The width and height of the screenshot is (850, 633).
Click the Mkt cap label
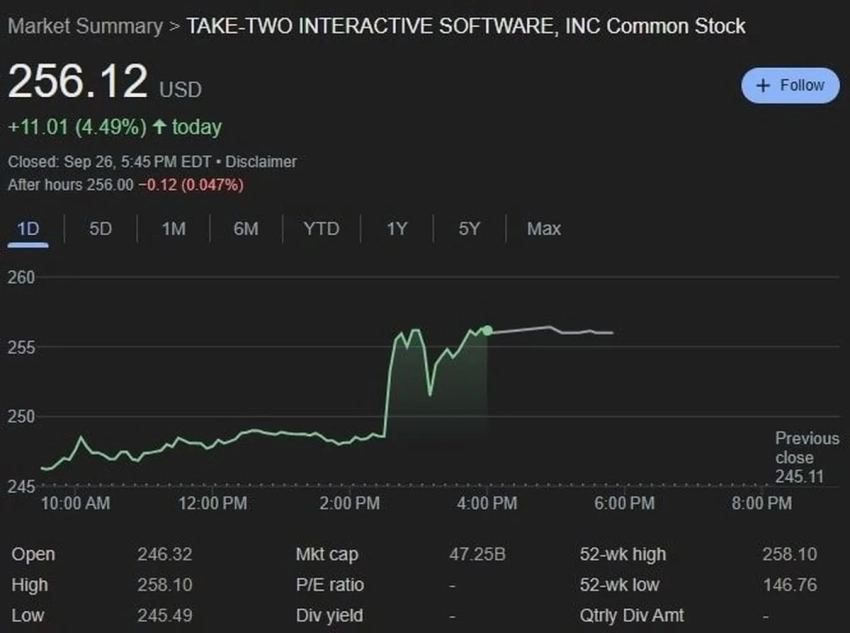tap(326, 554)
